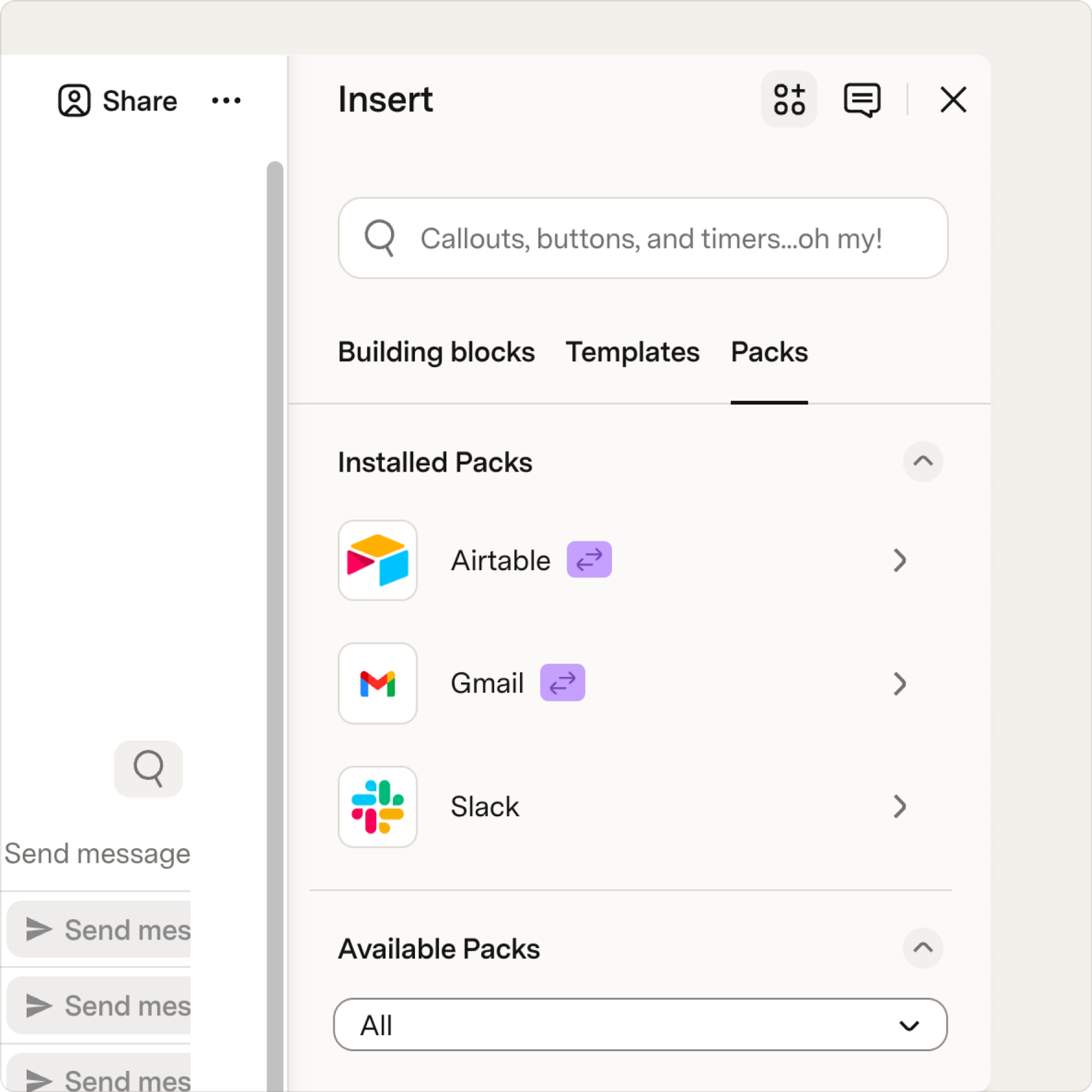Switch to the Building blocks tab
The image size is (1092, 1092).
coord(436,352)
